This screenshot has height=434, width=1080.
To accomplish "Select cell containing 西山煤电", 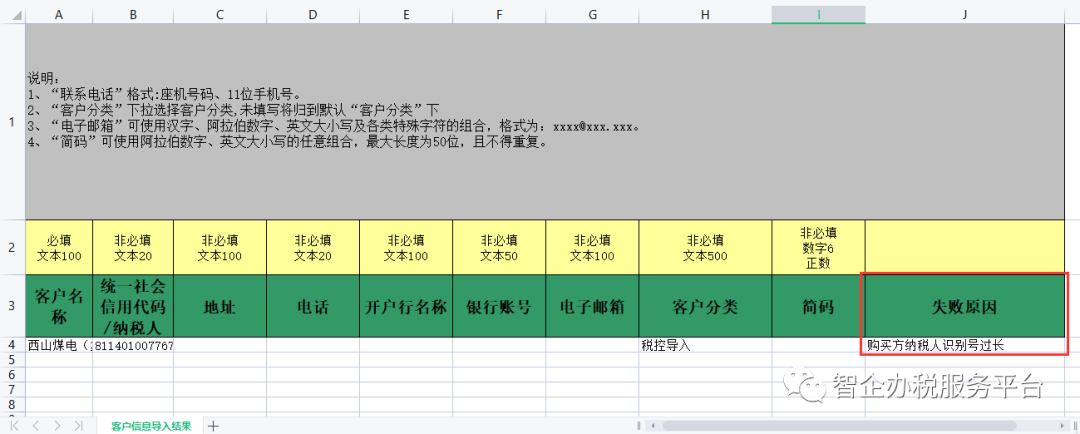I will coord(59,345).
